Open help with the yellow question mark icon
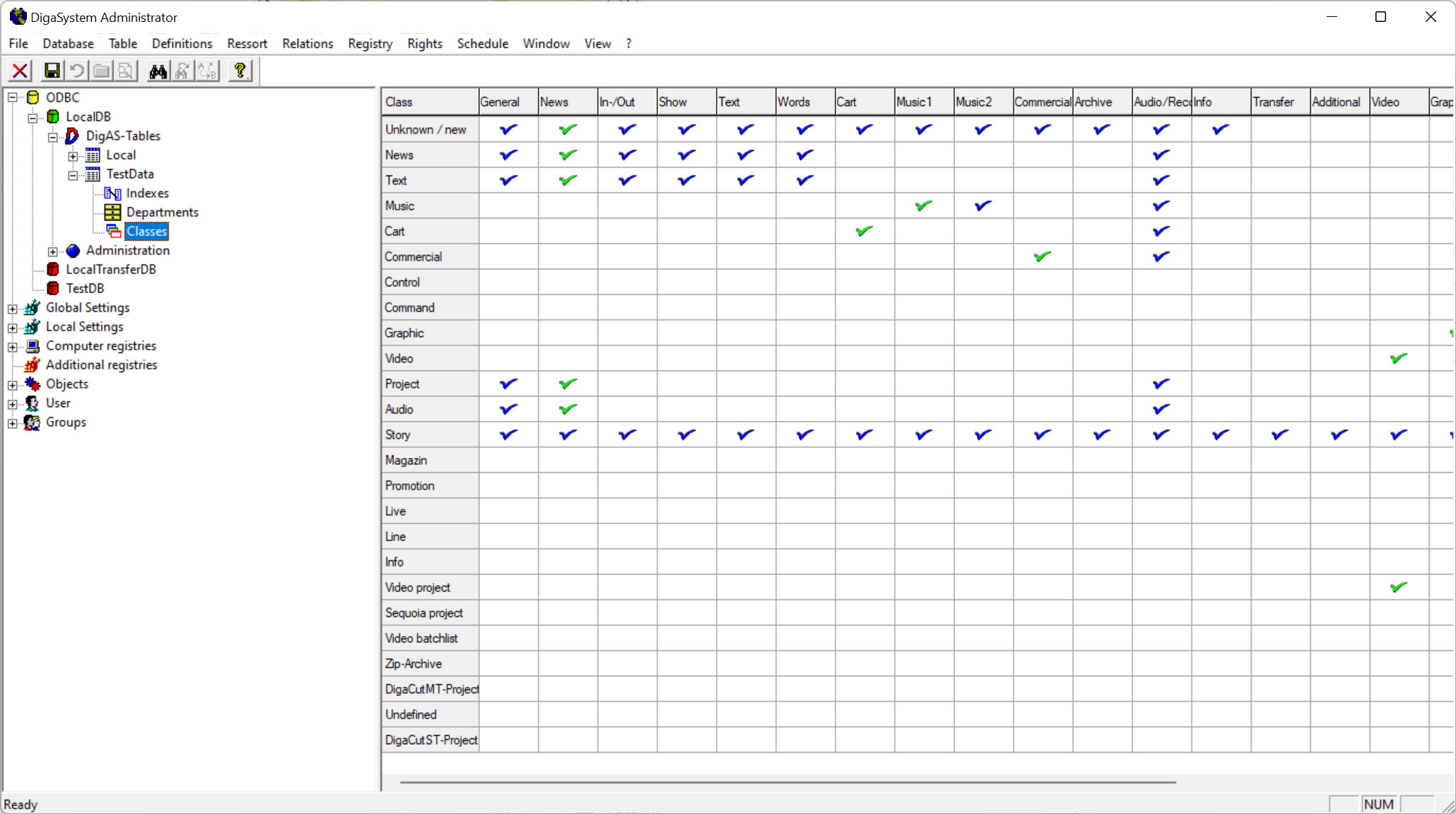The image size is (1456, 814). coord(240,71)
